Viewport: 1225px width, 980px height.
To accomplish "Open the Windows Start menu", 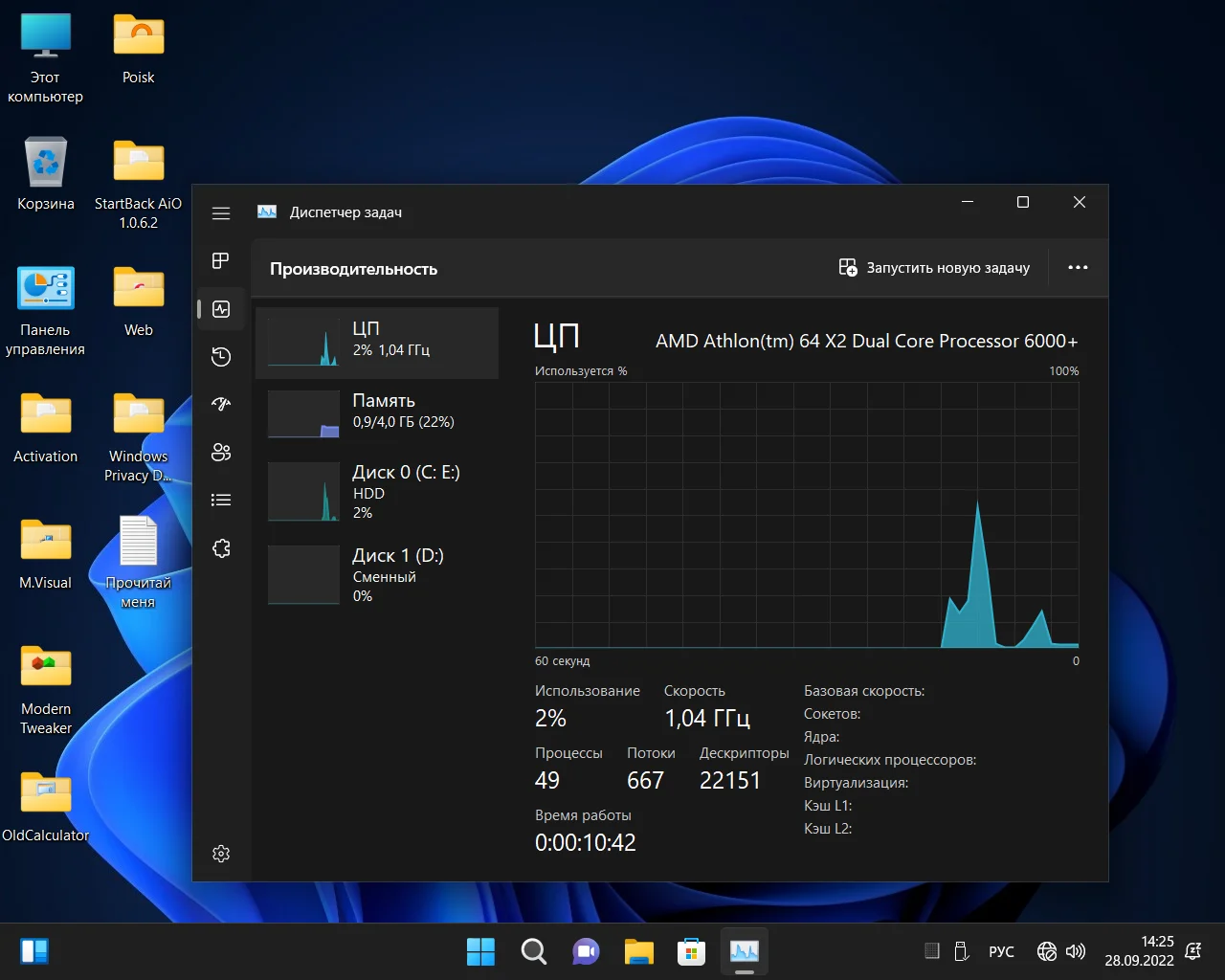I will click(x=480, y=951).
